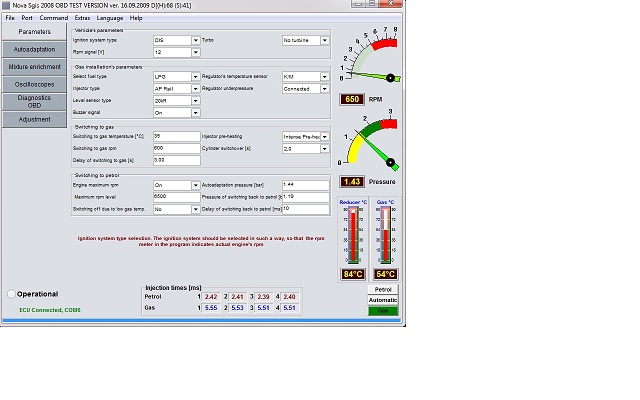Screen dimensions: 640x400
Task: Toggle the green Gas mode button
Action: coord(382,311)
